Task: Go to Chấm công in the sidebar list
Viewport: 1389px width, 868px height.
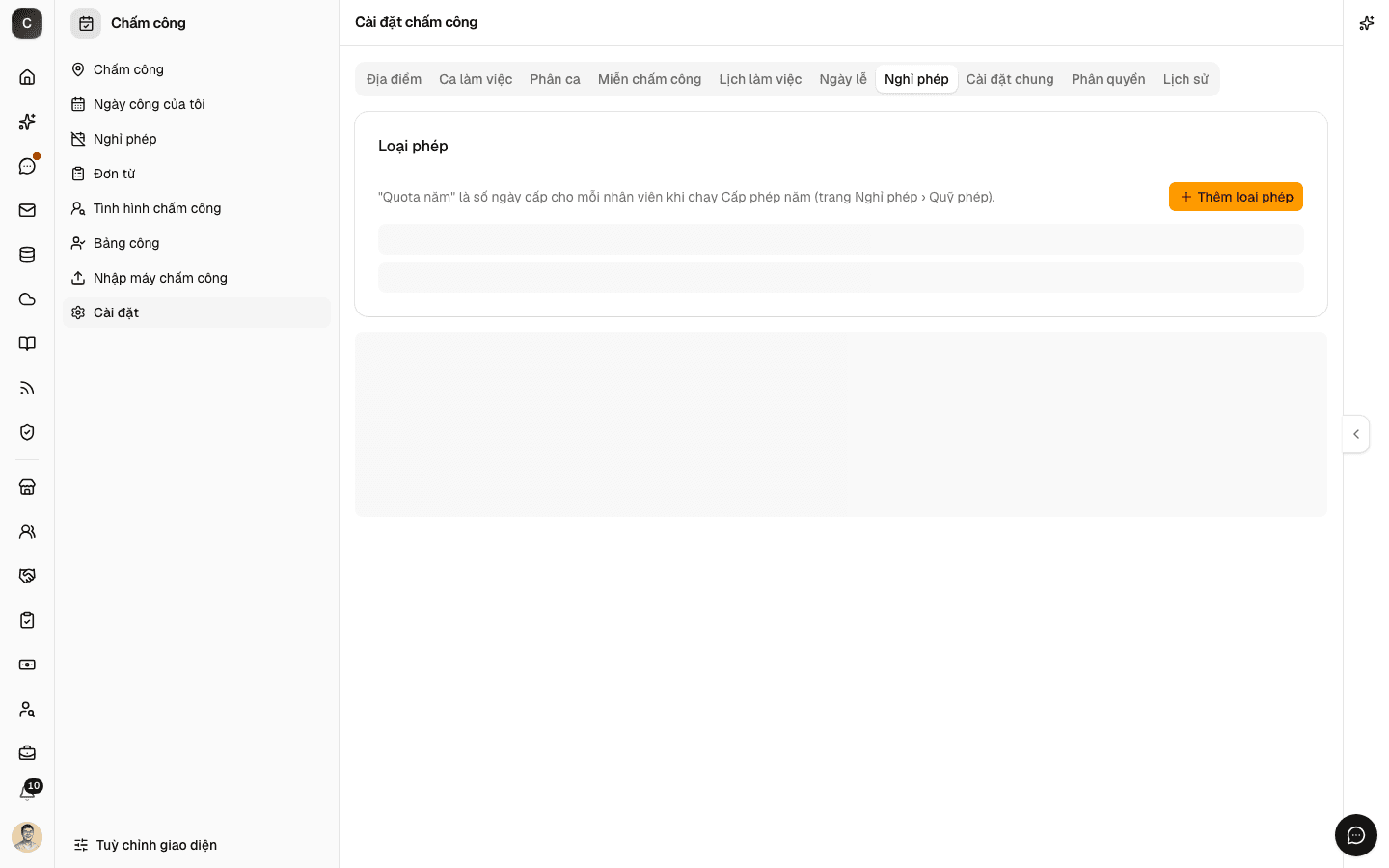Action: click(197, 69)
